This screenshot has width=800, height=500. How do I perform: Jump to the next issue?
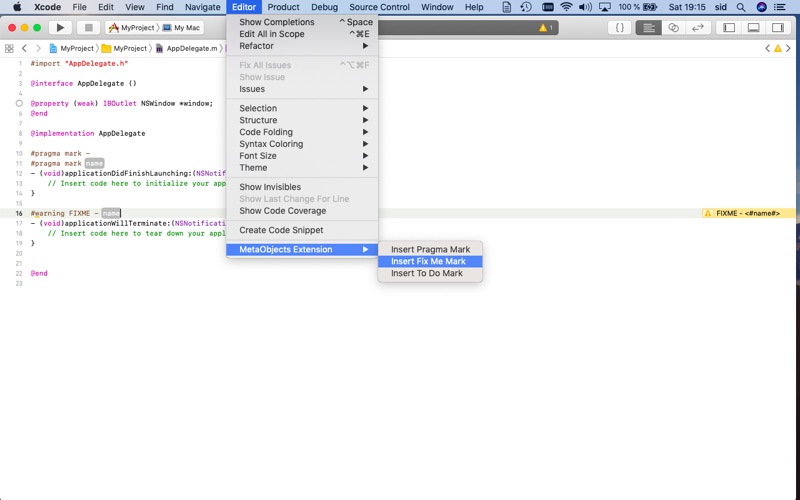(x=788, y=48)
